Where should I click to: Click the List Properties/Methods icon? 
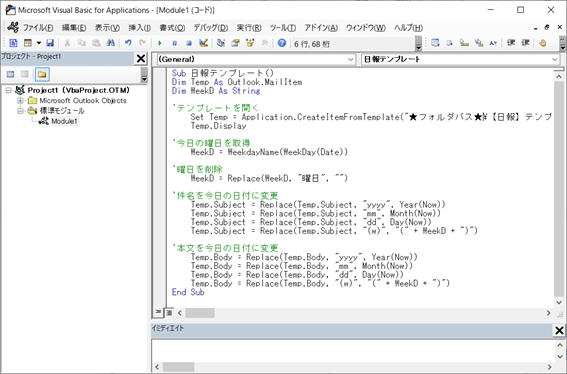click(435, 43)
